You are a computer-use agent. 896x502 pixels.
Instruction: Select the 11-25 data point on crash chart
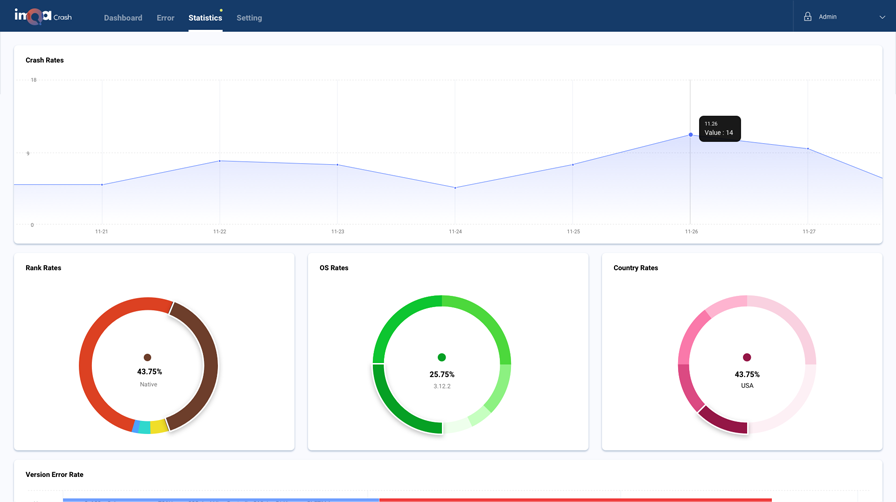click(x=573, y=165)
